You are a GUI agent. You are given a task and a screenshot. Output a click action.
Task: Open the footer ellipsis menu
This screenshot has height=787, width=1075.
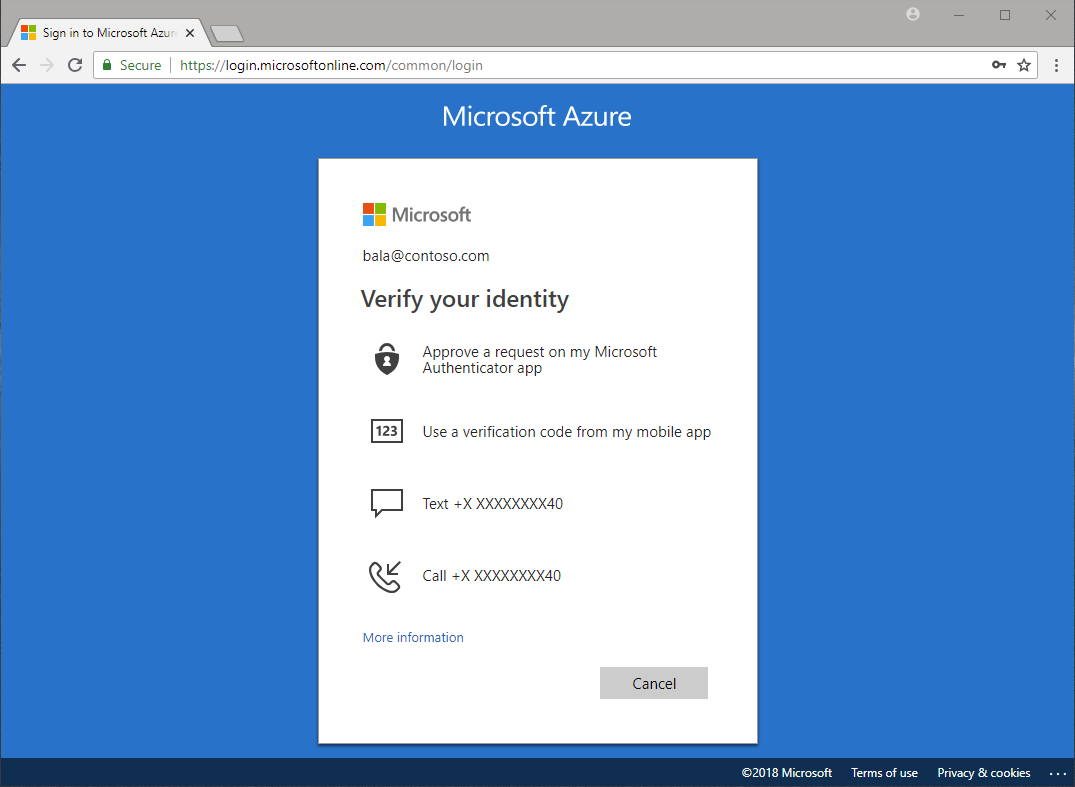tap(1058, 772)
